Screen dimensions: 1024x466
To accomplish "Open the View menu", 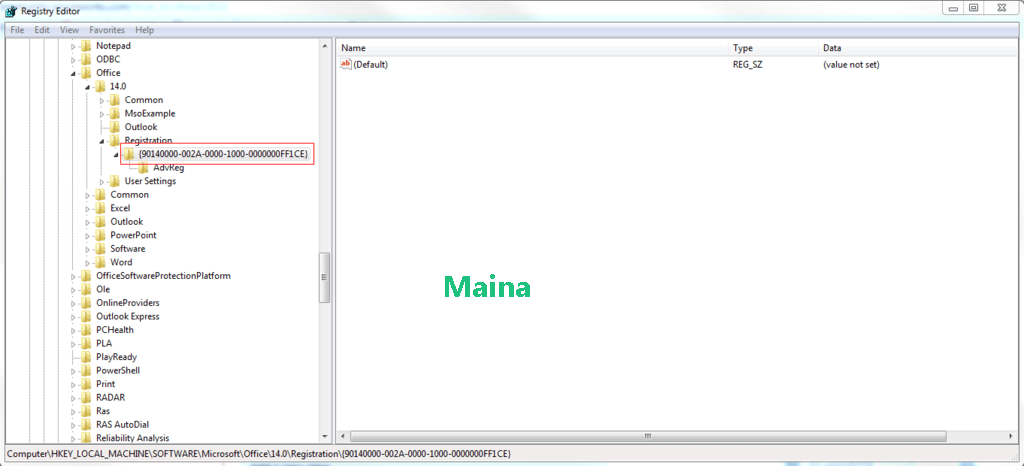I will pos(69,30).
